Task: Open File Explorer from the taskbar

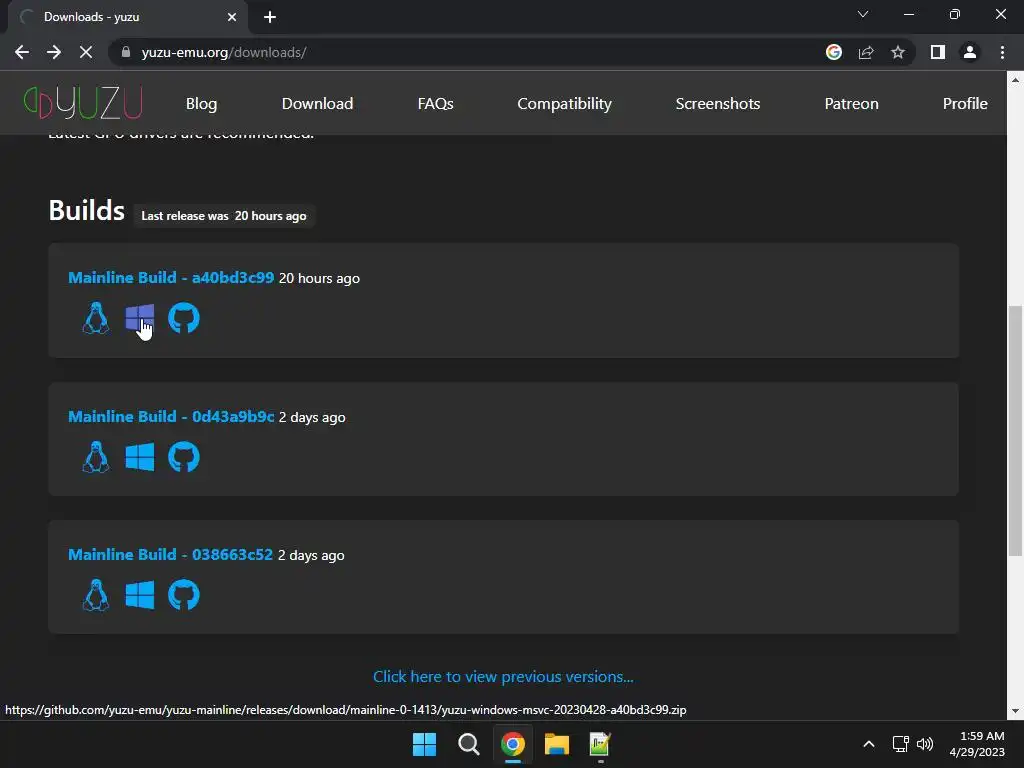Action: (x=556, y=744)
